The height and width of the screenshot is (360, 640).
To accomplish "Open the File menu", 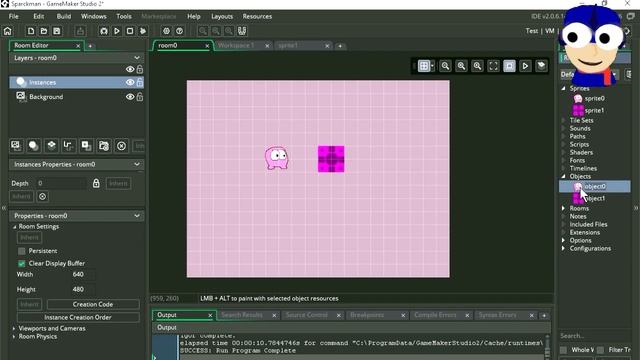I will pyautogui.click(x=13, y=16).
